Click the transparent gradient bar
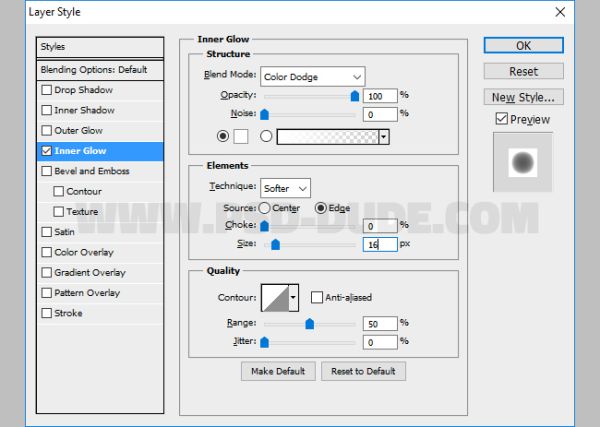Image resolution: width=600 pixels, height=427 pixels. [328, 137]
